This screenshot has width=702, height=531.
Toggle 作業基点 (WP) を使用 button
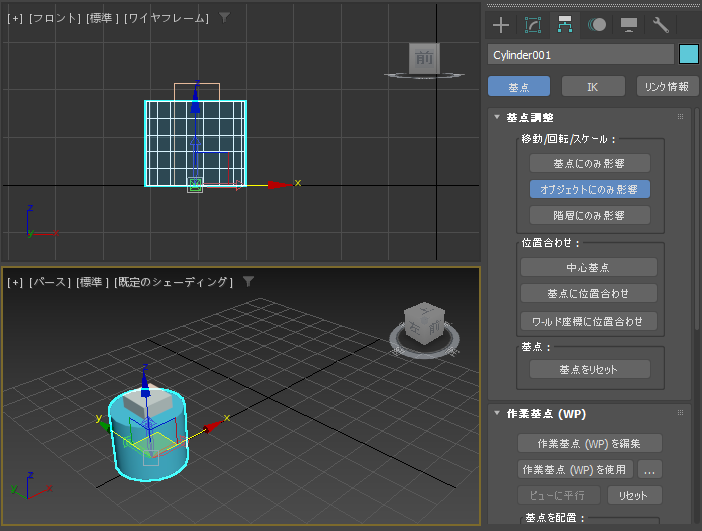point(575,469)
